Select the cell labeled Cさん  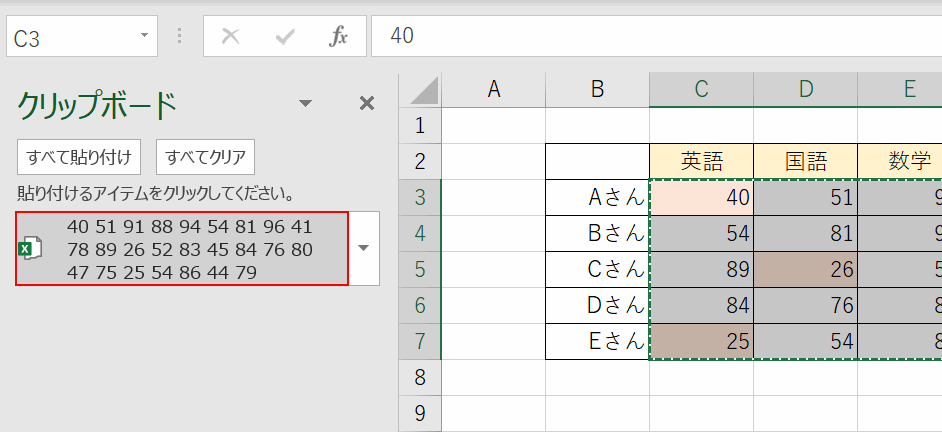597,269
